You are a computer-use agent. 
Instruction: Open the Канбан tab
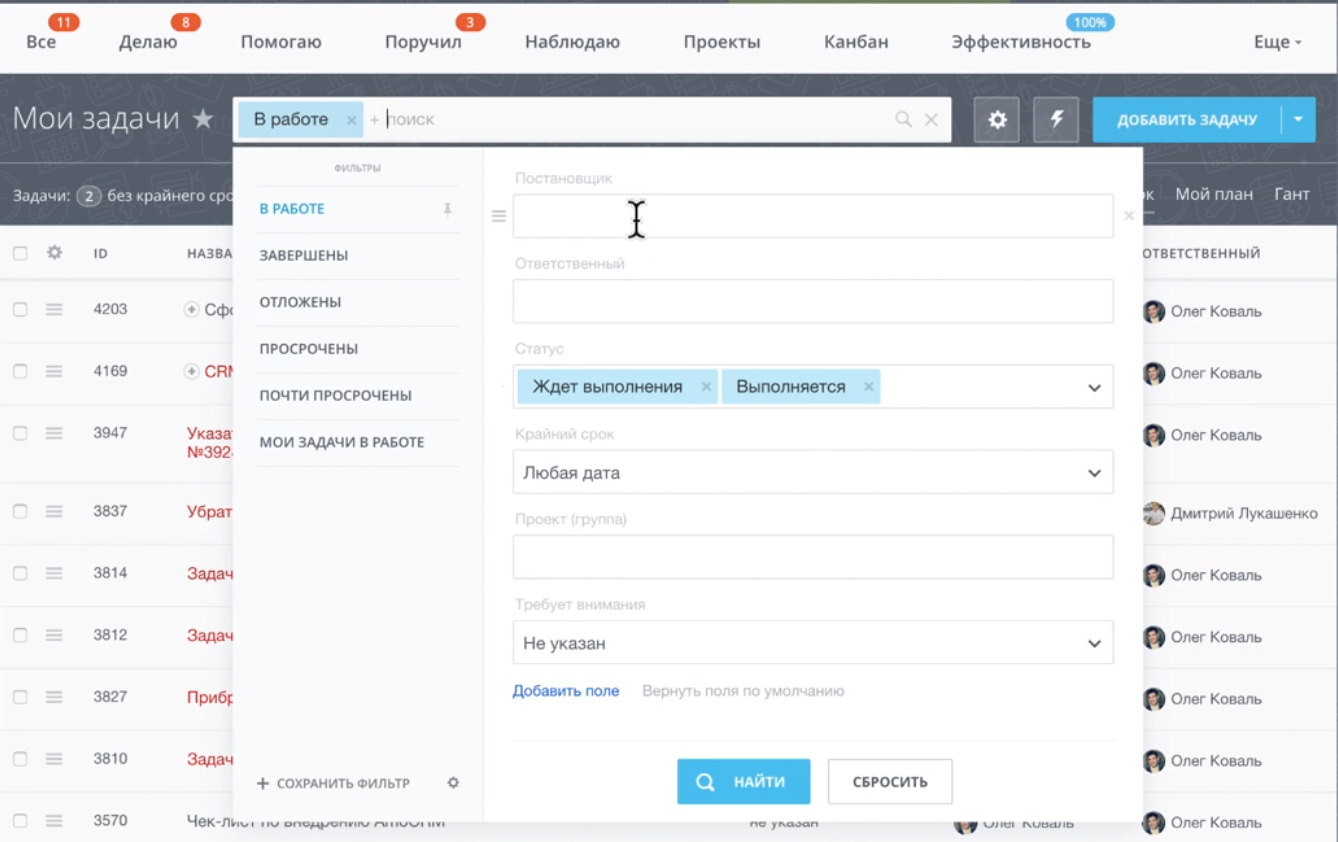856,42
